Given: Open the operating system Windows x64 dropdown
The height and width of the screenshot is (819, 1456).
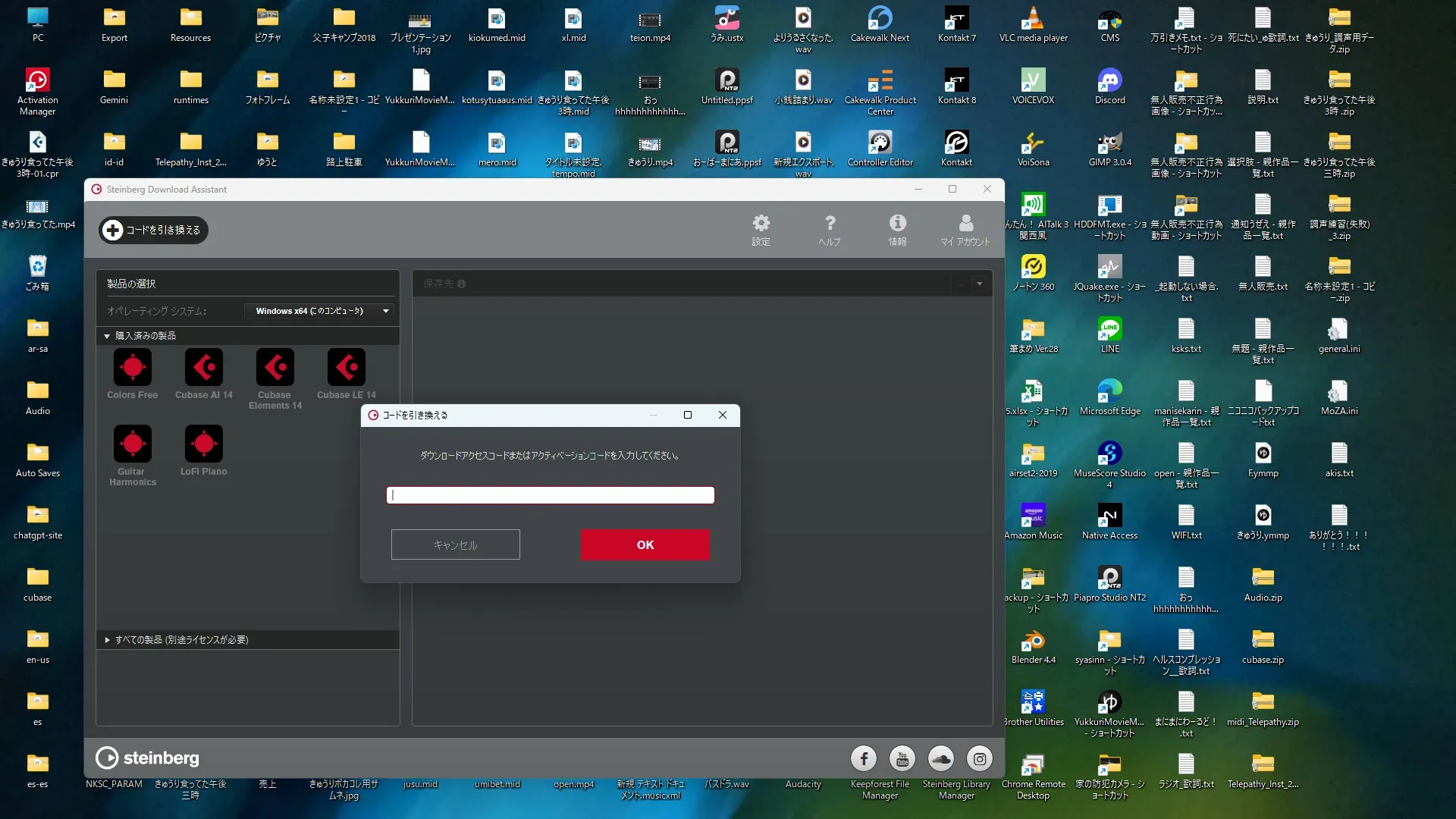Looking at the screenshot, I should tap(319, 311).
